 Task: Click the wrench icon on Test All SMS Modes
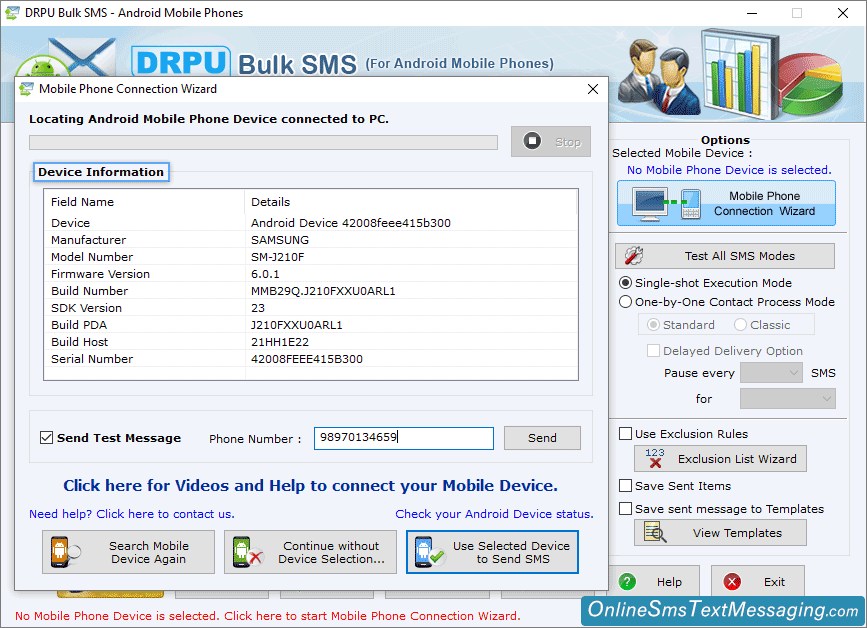click(x=634, y=256)
